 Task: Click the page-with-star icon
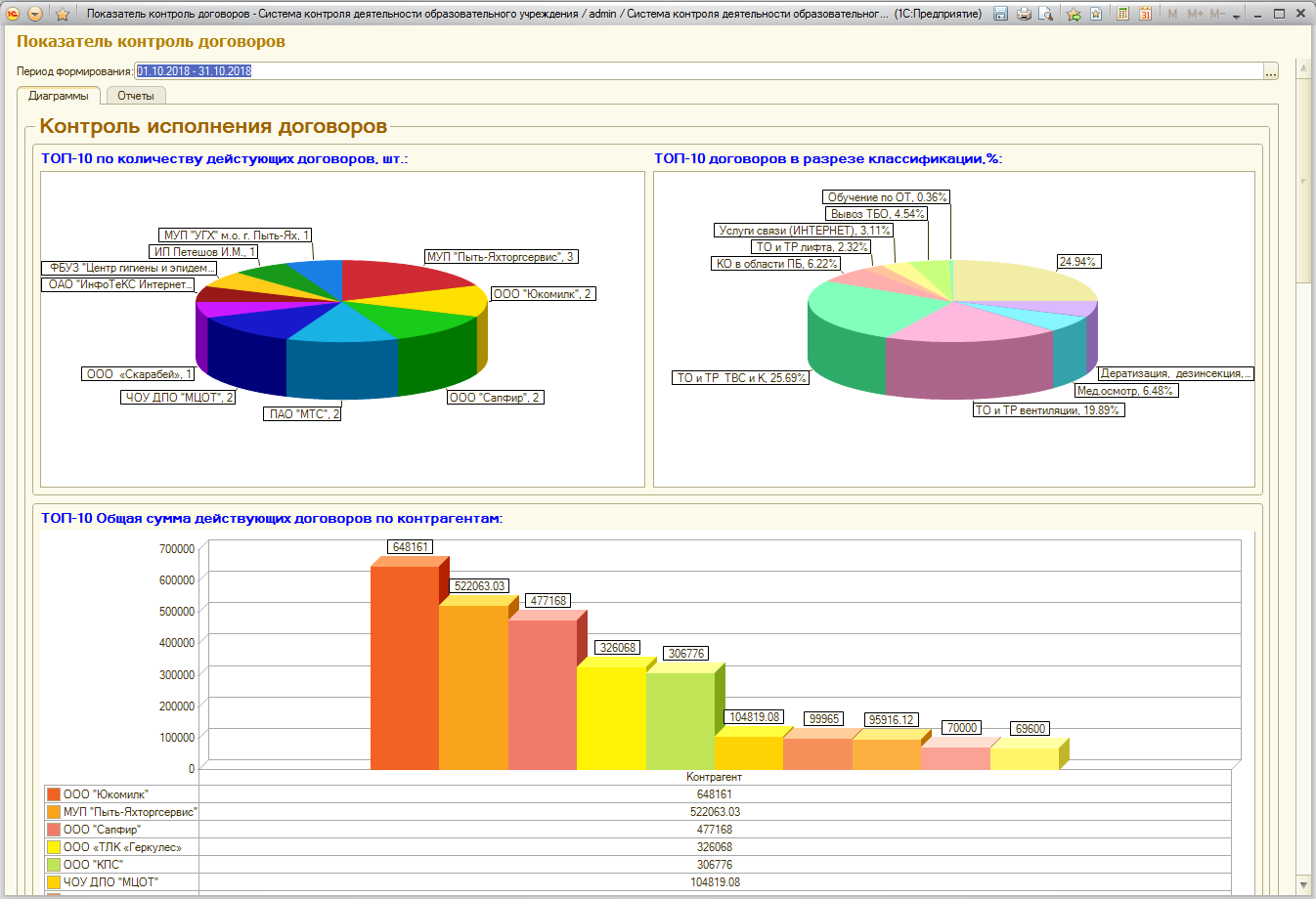[1096, 14]
